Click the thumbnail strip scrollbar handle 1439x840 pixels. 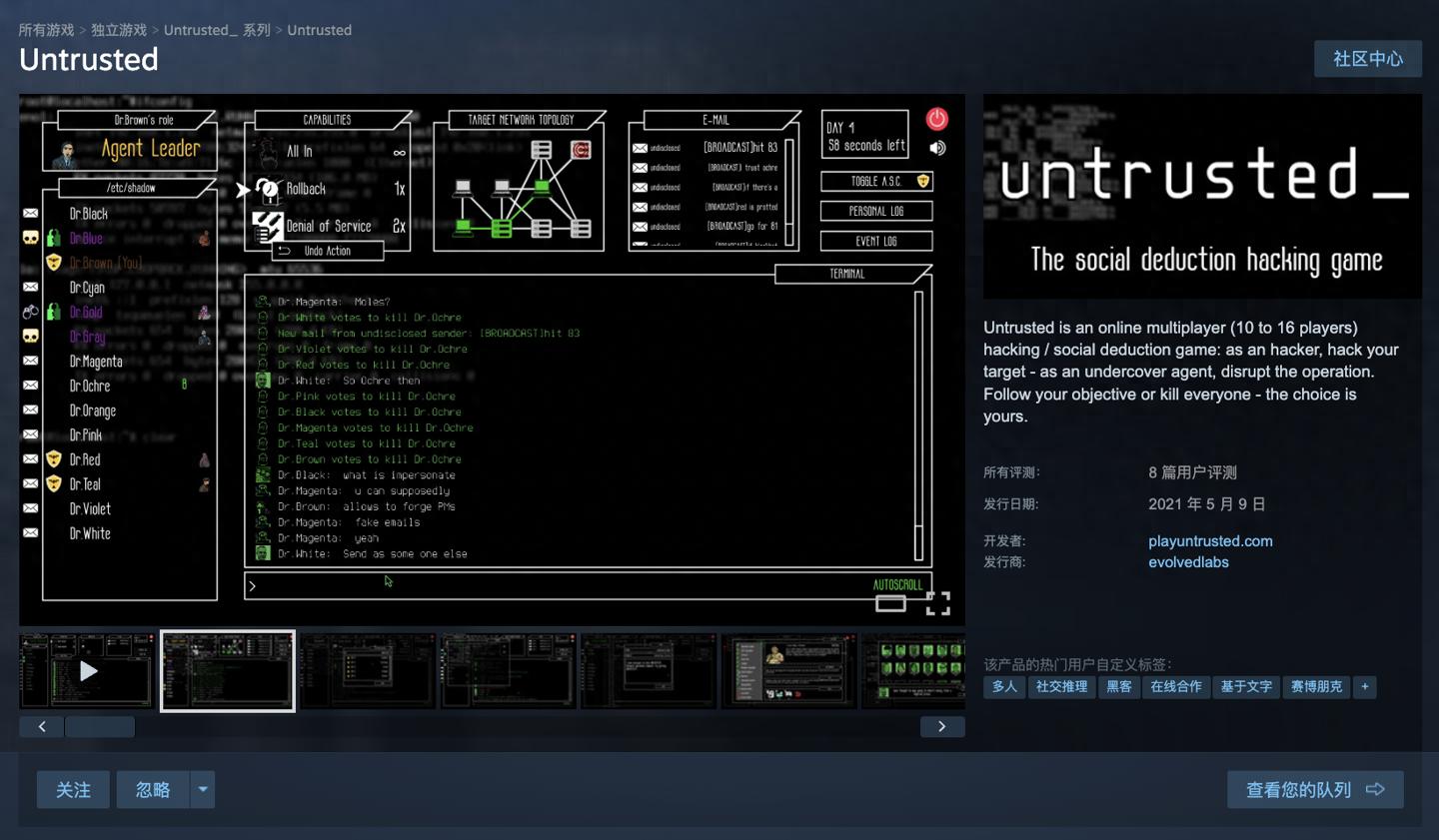click(x=100, y=726)
